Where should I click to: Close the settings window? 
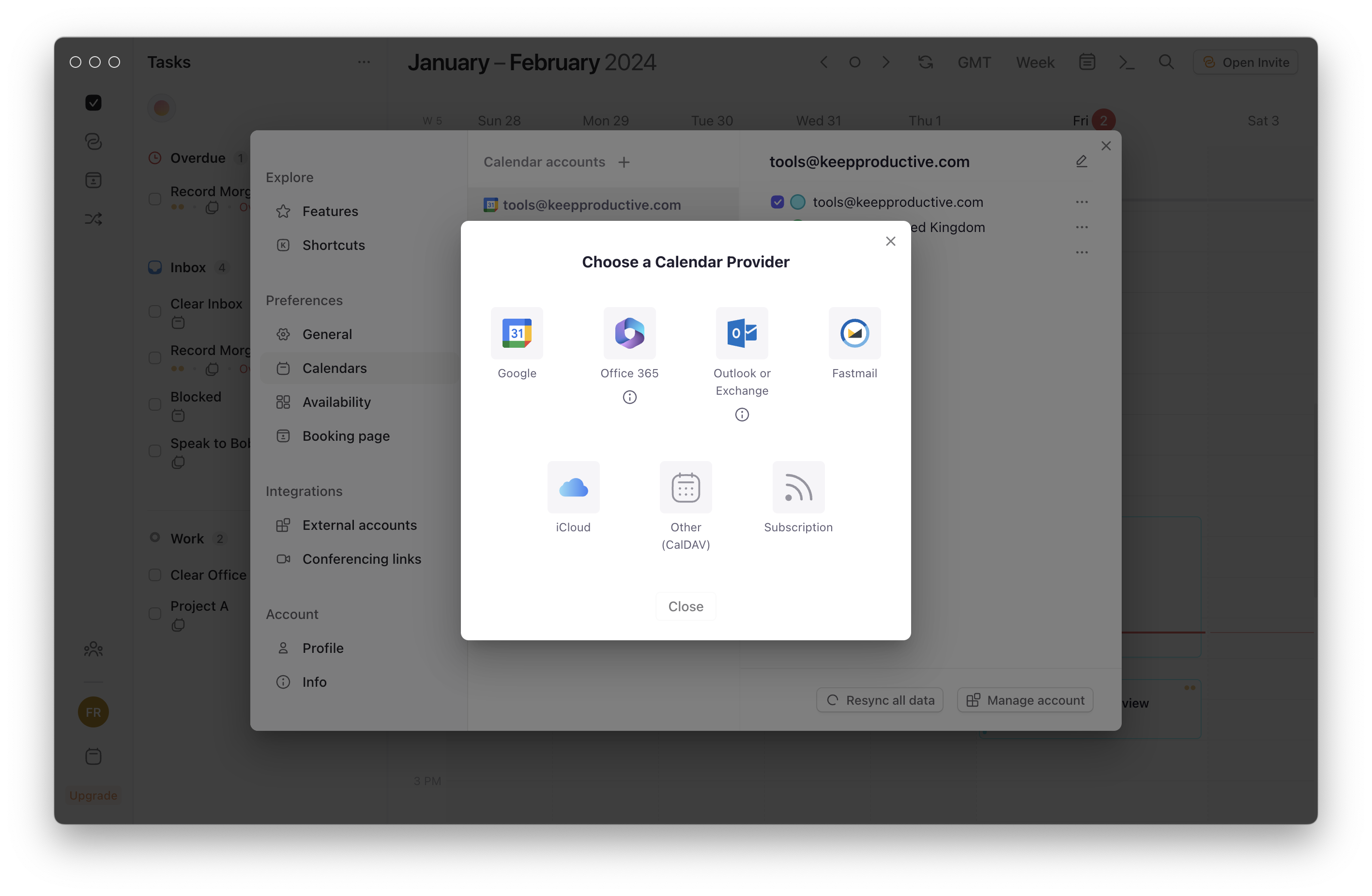coord(1106,146)
